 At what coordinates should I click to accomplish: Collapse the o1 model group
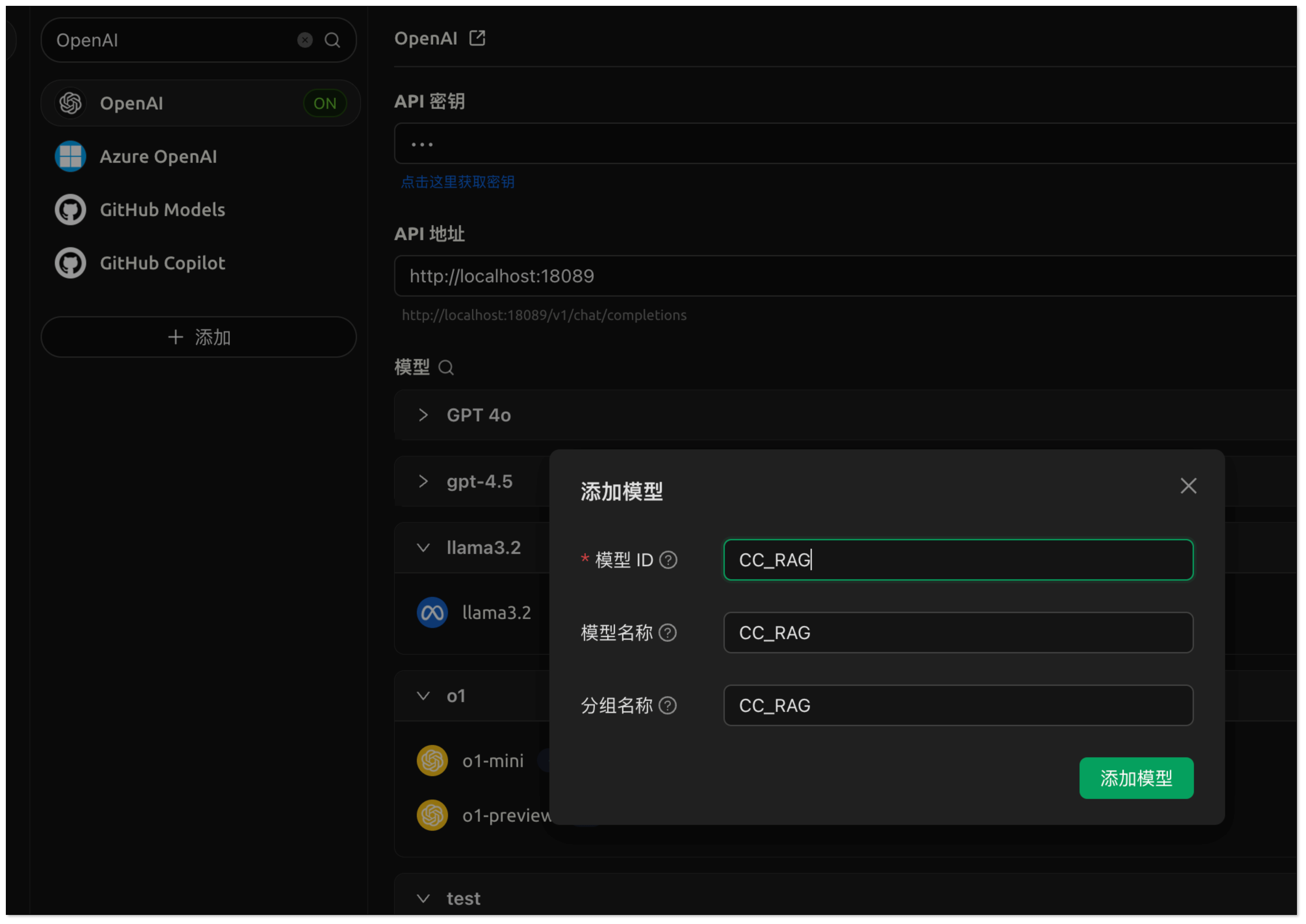(423, 696)
